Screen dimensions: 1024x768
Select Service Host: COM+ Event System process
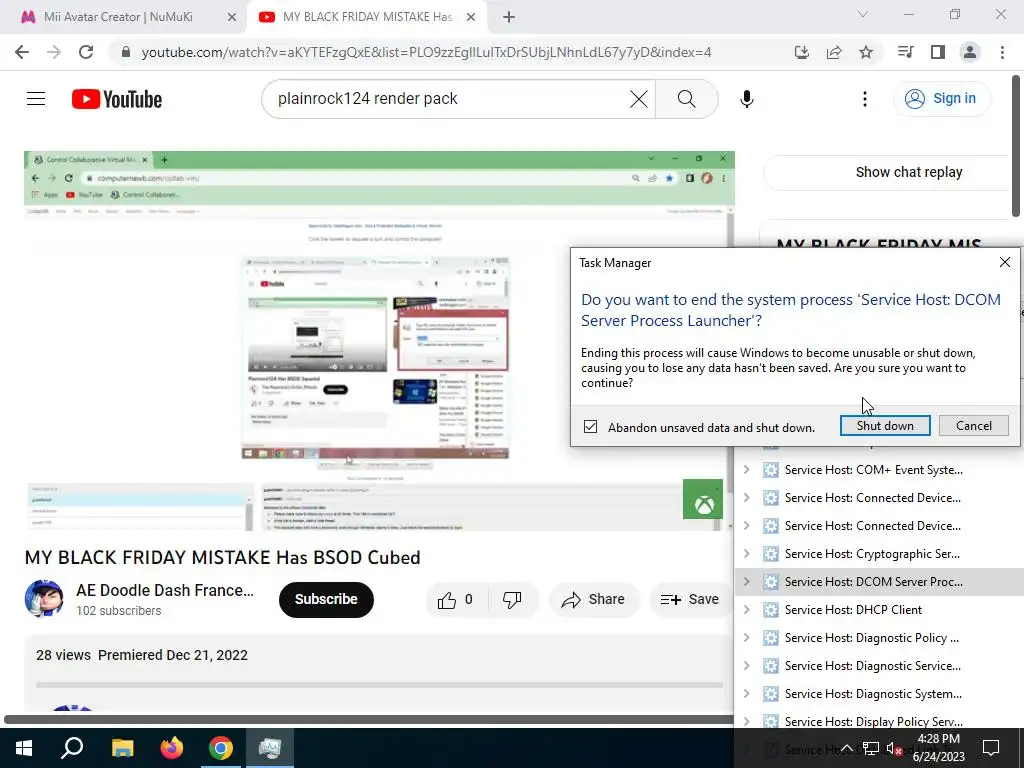tap(873, 470)
